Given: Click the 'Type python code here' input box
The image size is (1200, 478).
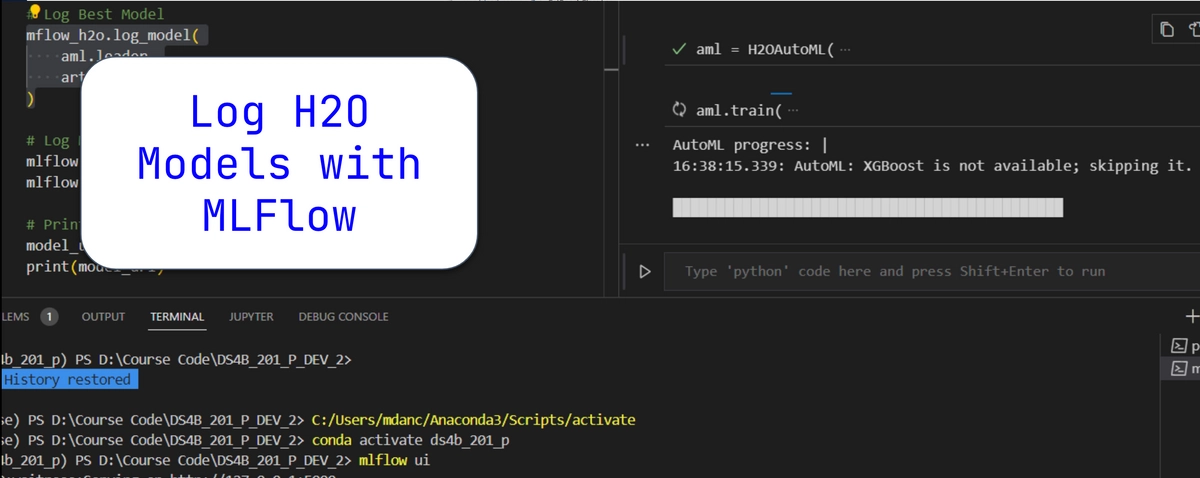Looking at the screenshot, I should [930, 271].
